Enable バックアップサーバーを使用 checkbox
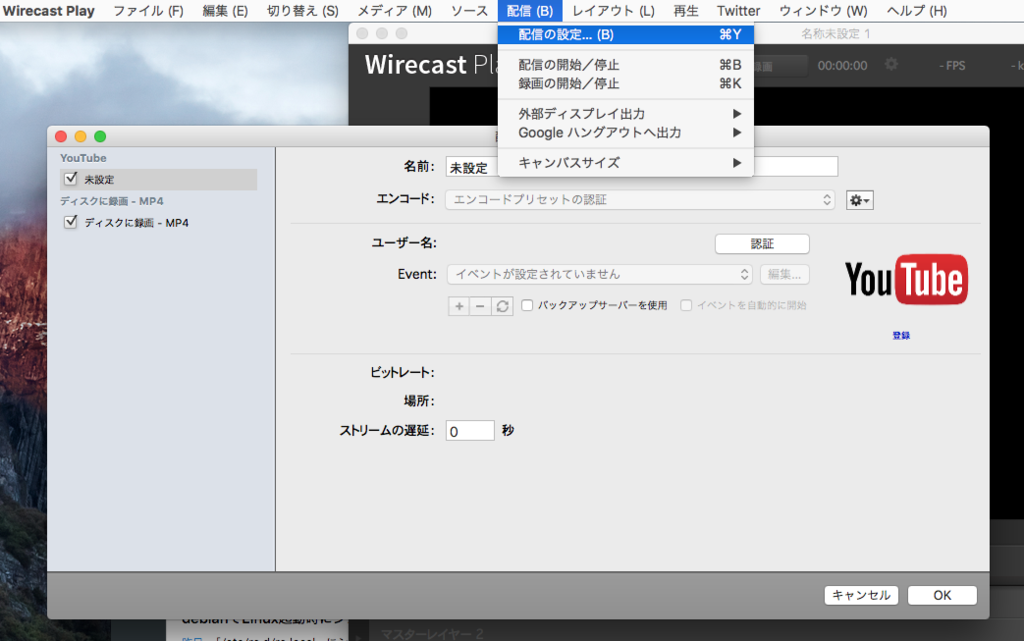 [x=527, y=305]
